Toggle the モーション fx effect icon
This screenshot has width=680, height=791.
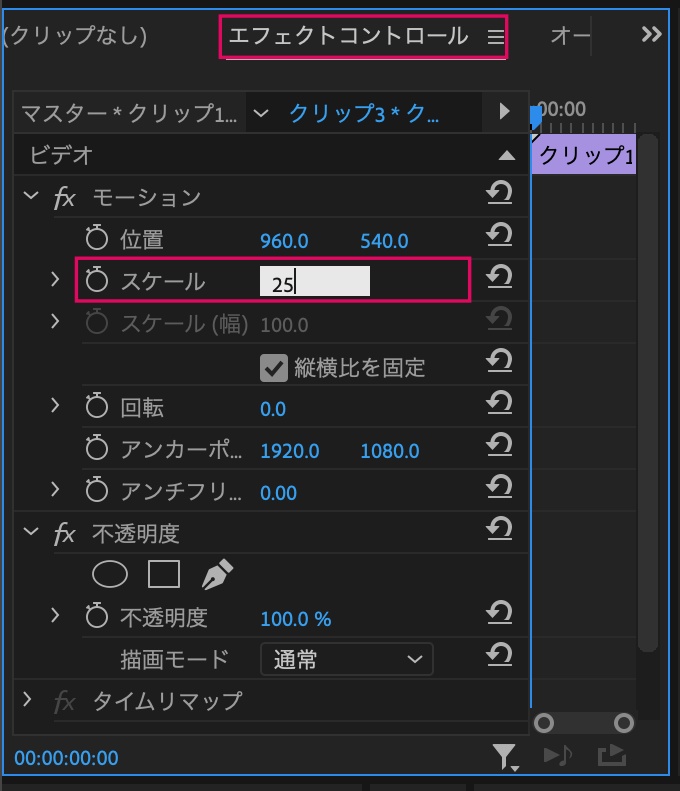(x=65, y=197)
